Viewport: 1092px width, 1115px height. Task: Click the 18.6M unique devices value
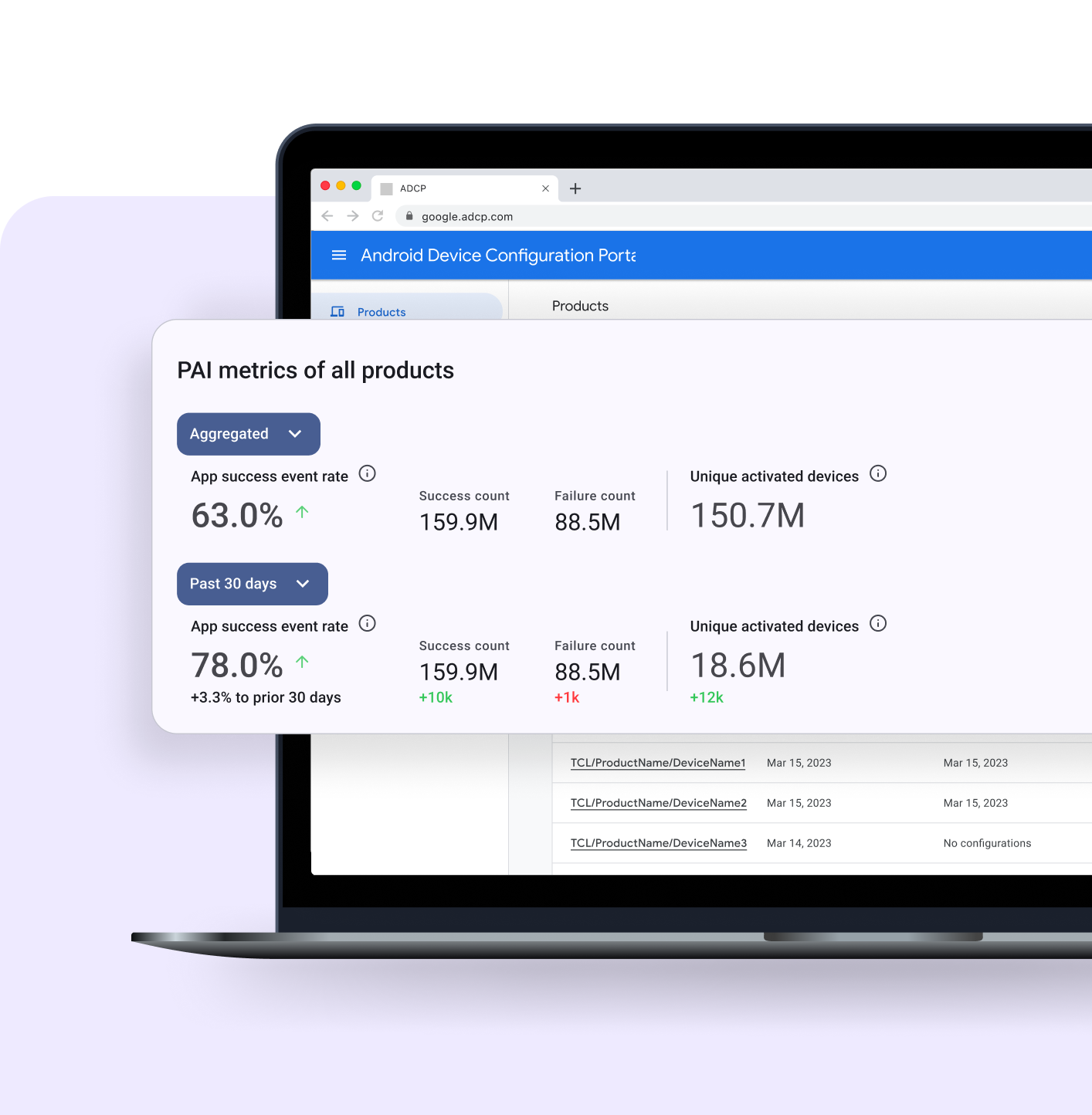click(738, 666)
